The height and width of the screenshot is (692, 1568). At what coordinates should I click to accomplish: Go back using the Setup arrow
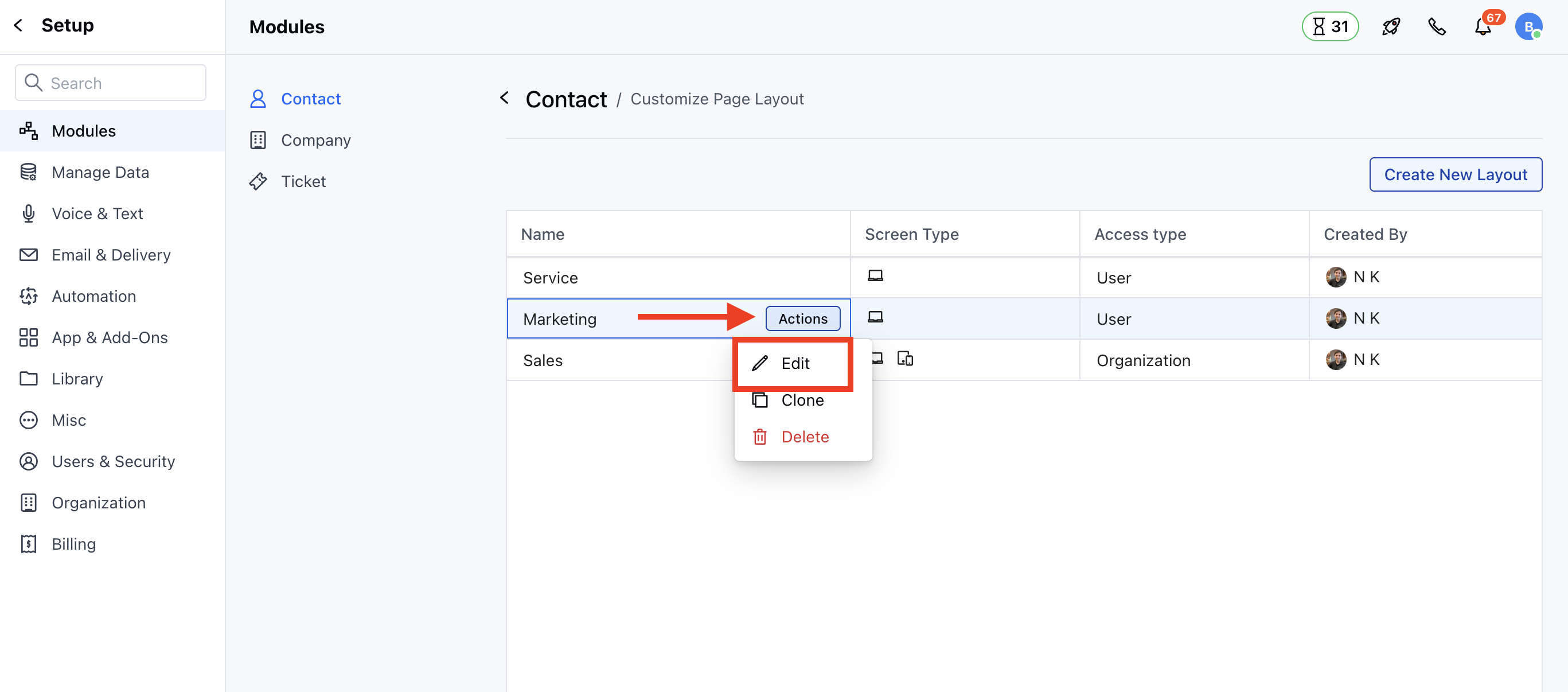tap(18, 26)
